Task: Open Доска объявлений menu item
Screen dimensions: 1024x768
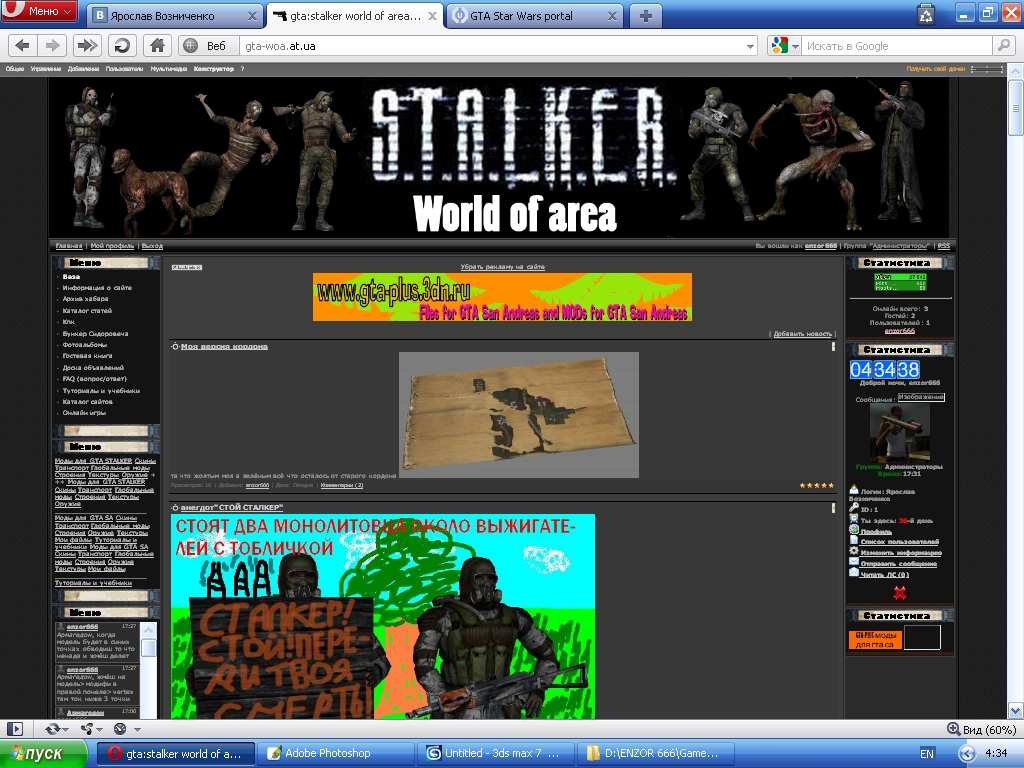Action: (x=93, y=368)
